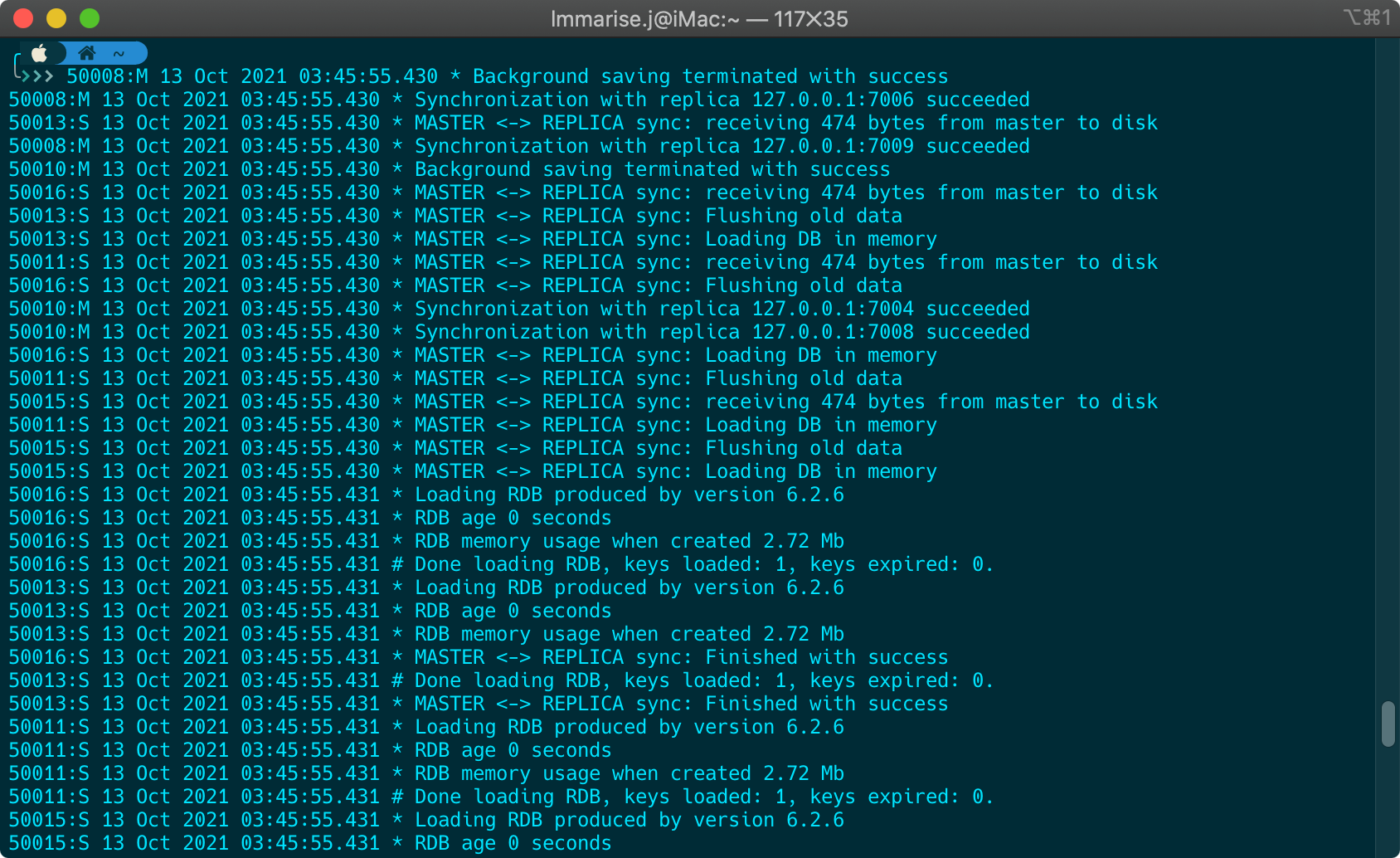Click the 50016:S Loading RDB version 6.2.6 line

pyautogui.click(x=426, y=495)
